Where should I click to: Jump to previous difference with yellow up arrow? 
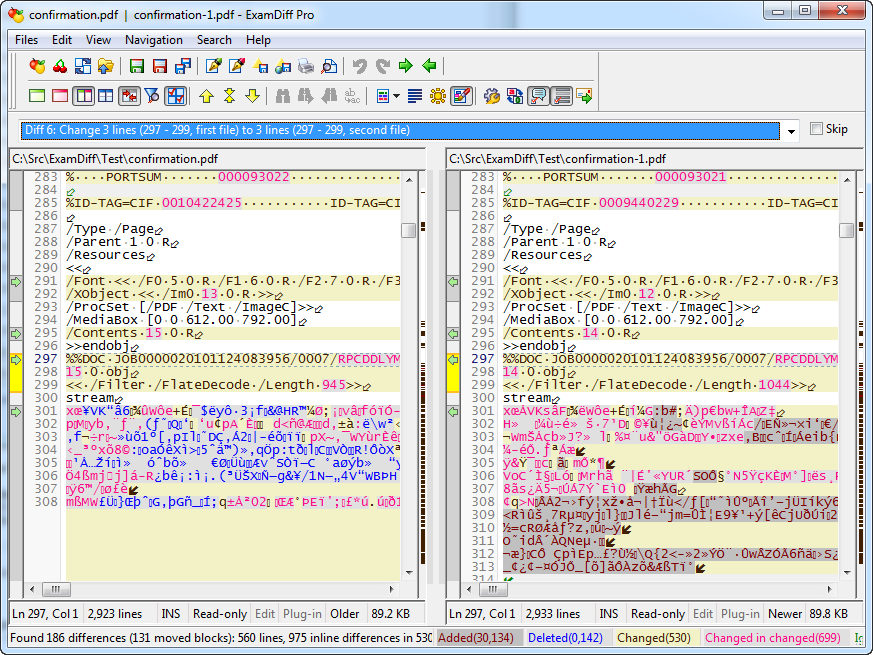point(207,96)
